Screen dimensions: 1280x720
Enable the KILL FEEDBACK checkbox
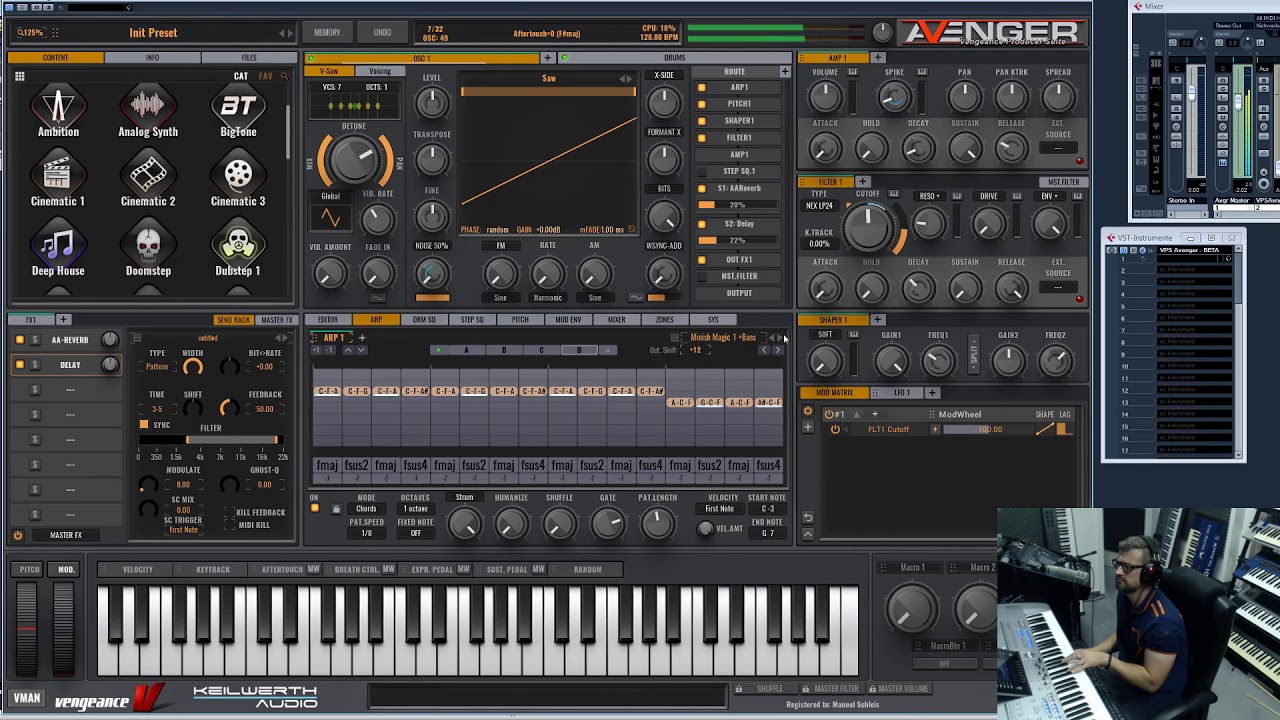pos(230,512)
